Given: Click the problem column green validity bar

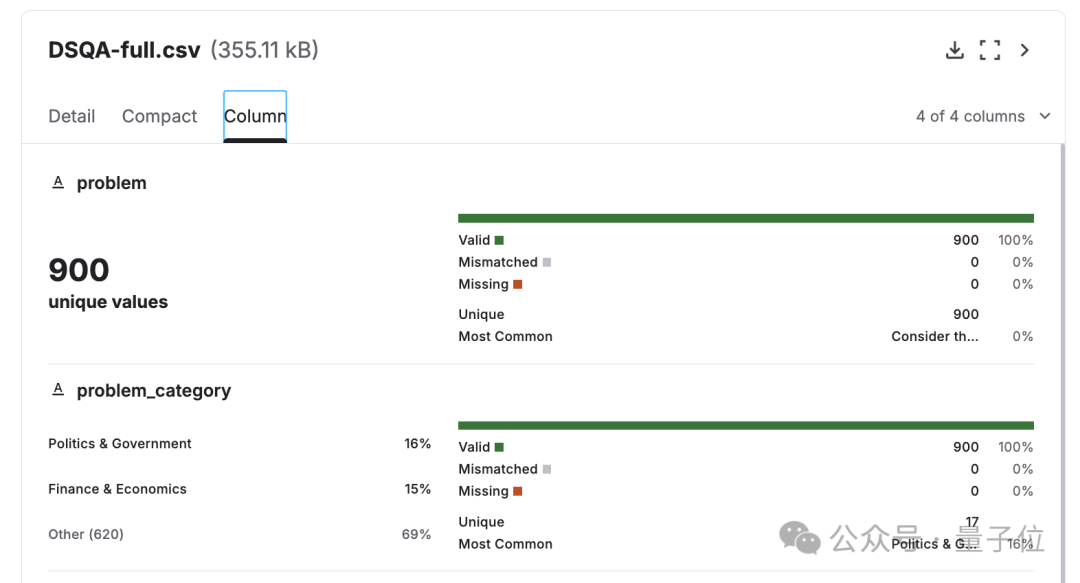Looking at the screenshot, I should [x=746, y=218].
